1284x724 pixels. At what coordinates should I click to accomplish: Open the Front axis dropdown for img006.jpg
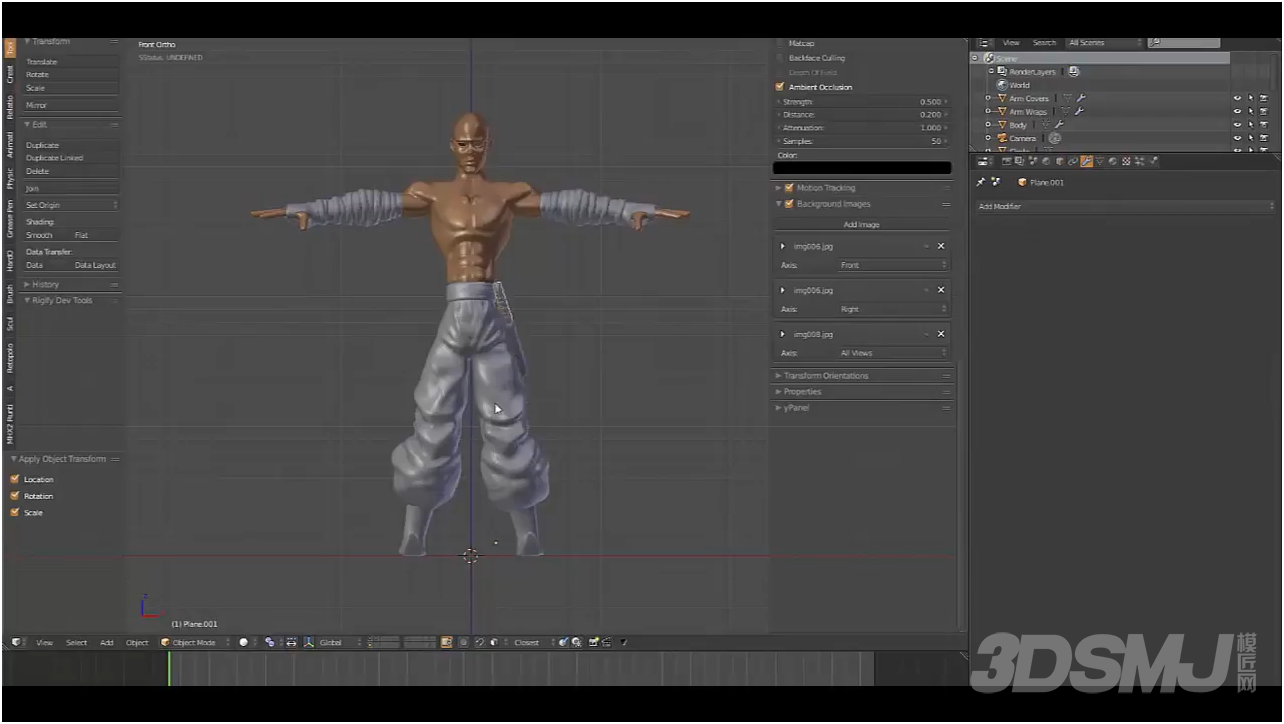pos(892,265)
